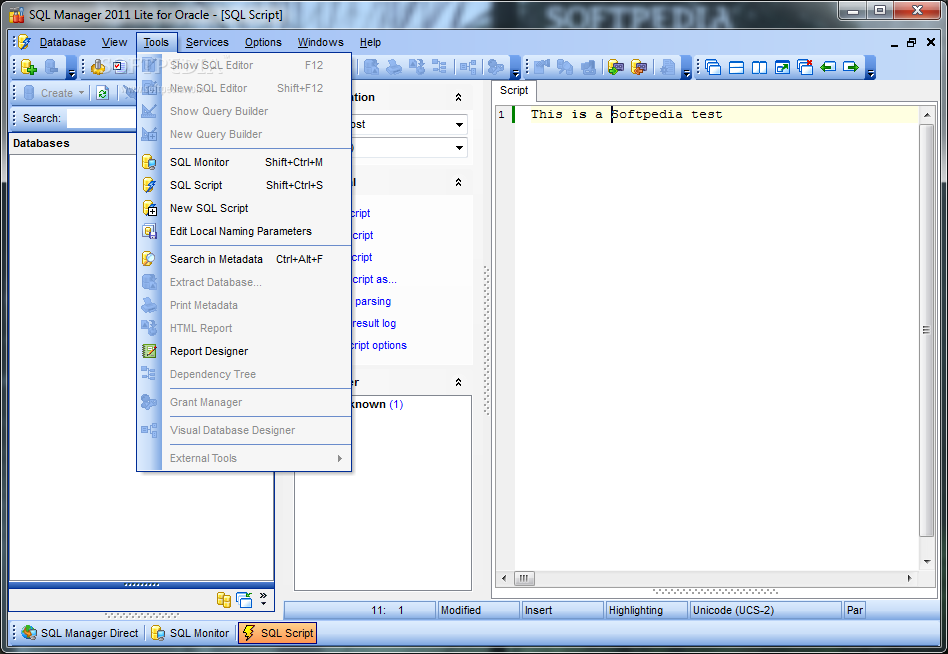Open toolbar options arrow after the Next Window icon
This screenshot has width=948, height=654.
point(871,68)
